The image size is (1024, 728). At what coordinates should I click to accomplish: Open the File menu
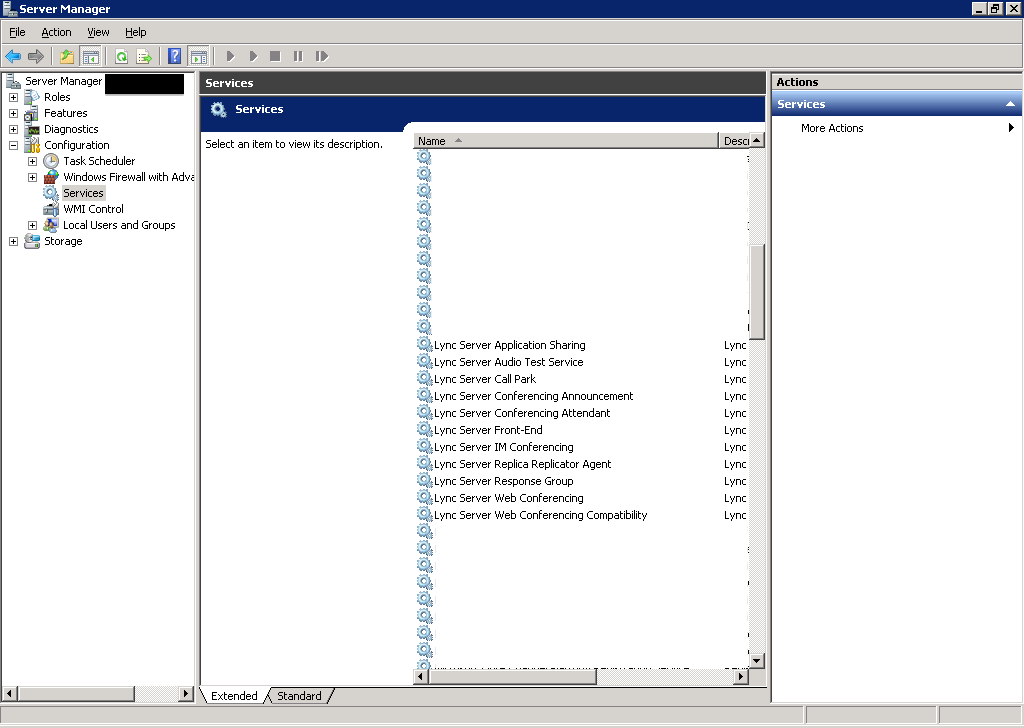coord(17,32)
